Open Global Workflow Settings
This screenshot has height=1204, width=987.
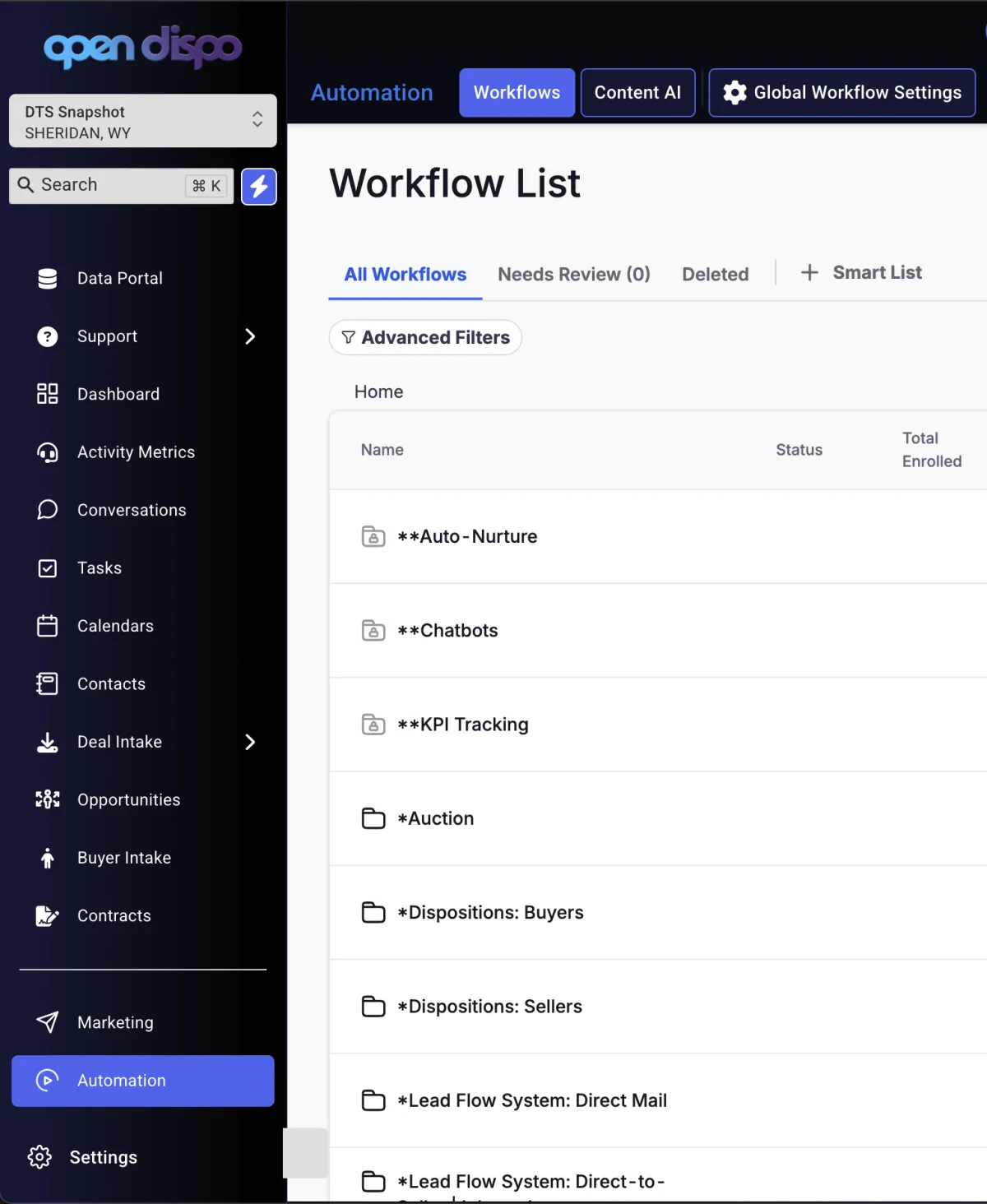click(841, 93)
